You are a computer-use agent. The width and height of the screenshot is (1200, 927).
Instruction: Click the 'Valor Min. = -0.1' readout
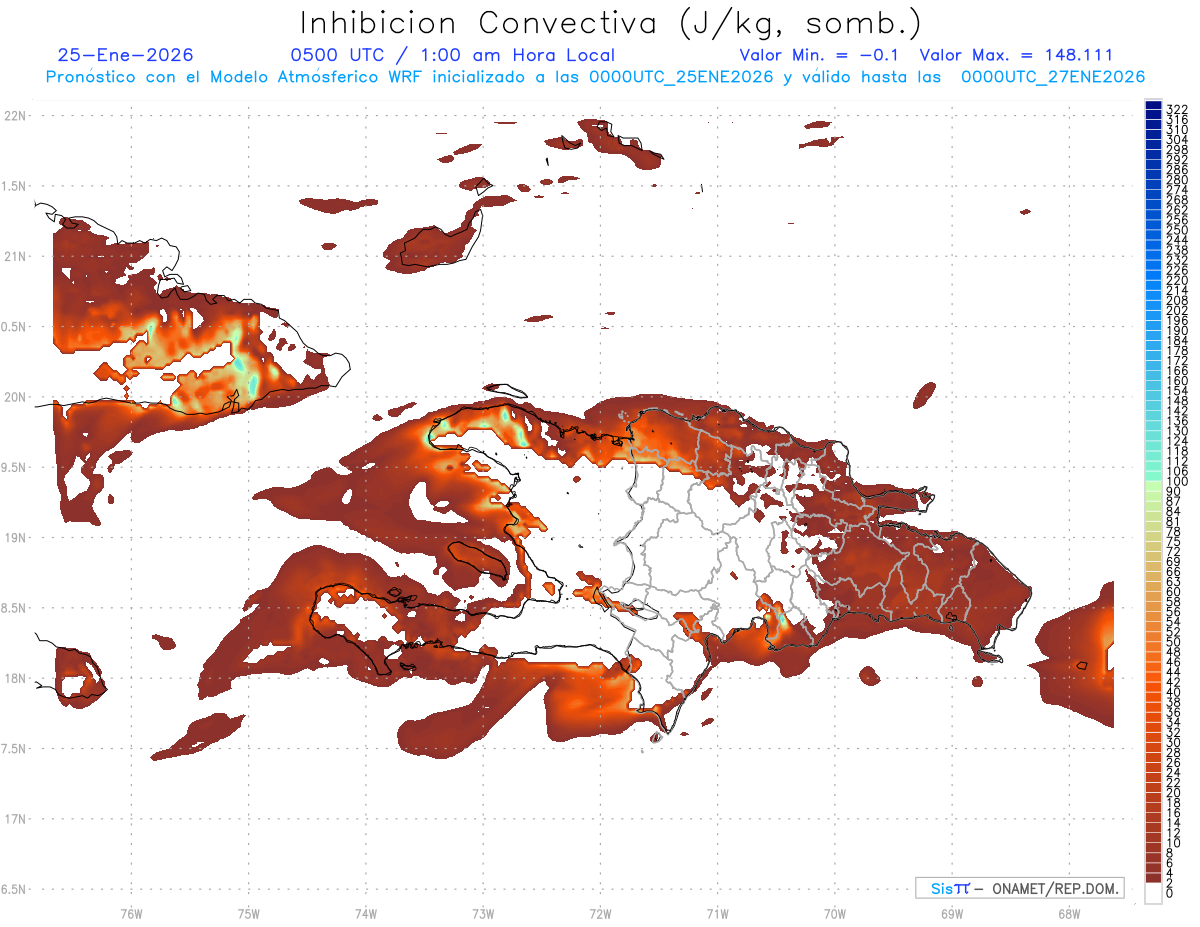coord(819,55)
